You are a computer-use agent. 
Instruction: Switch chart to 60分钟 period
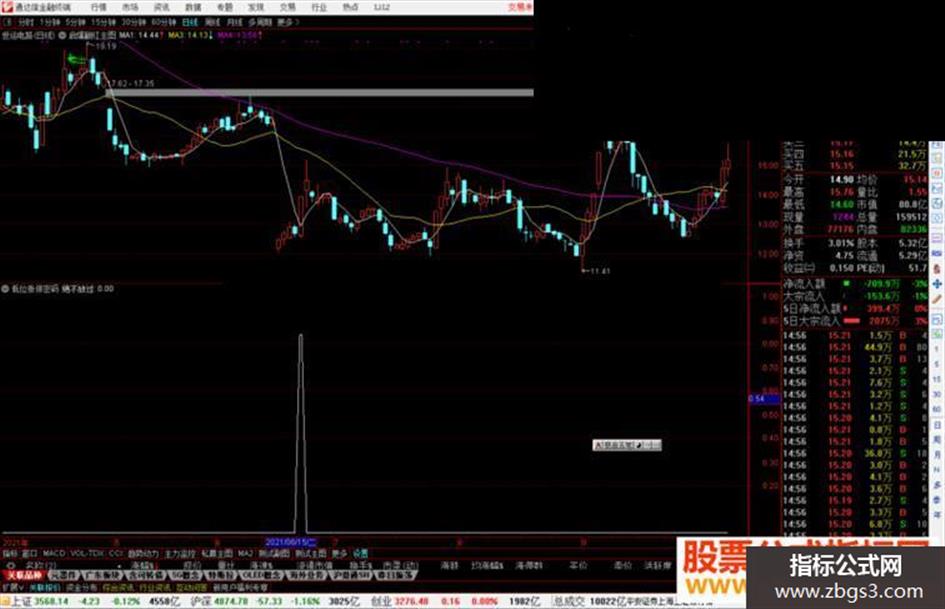163,22
